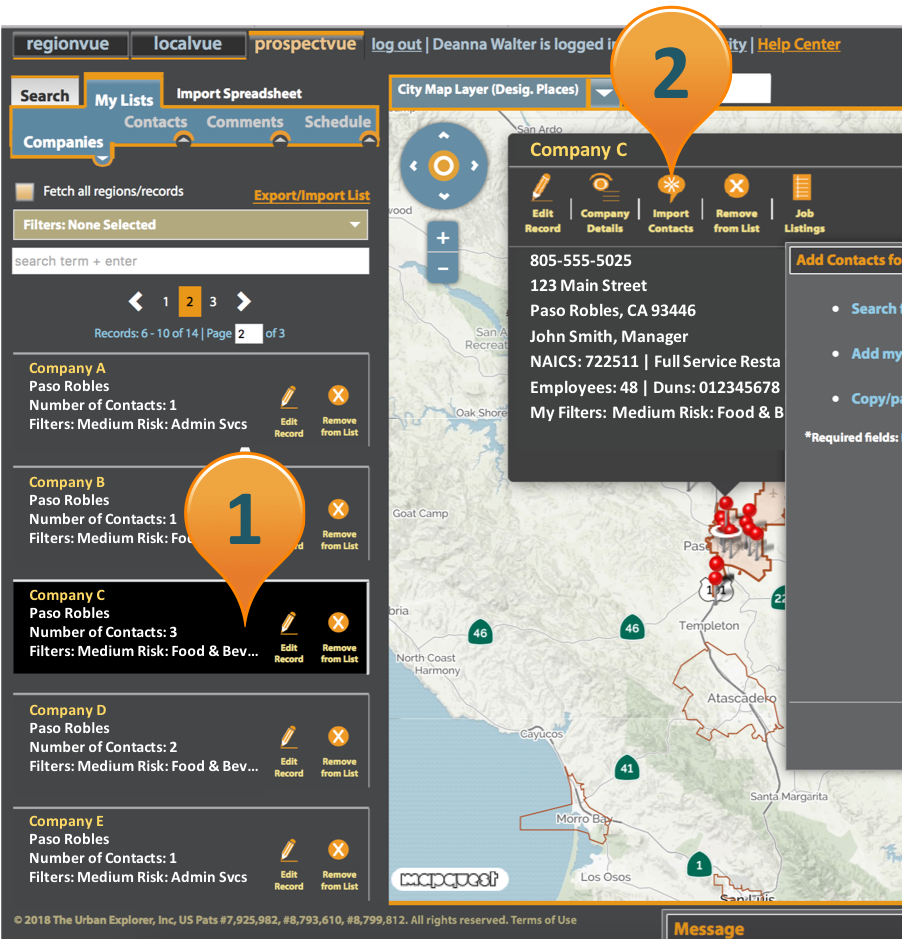Click the Highway 41 map marker
Viewport: 902px width, 939px height.
click(x=626, y=768)
